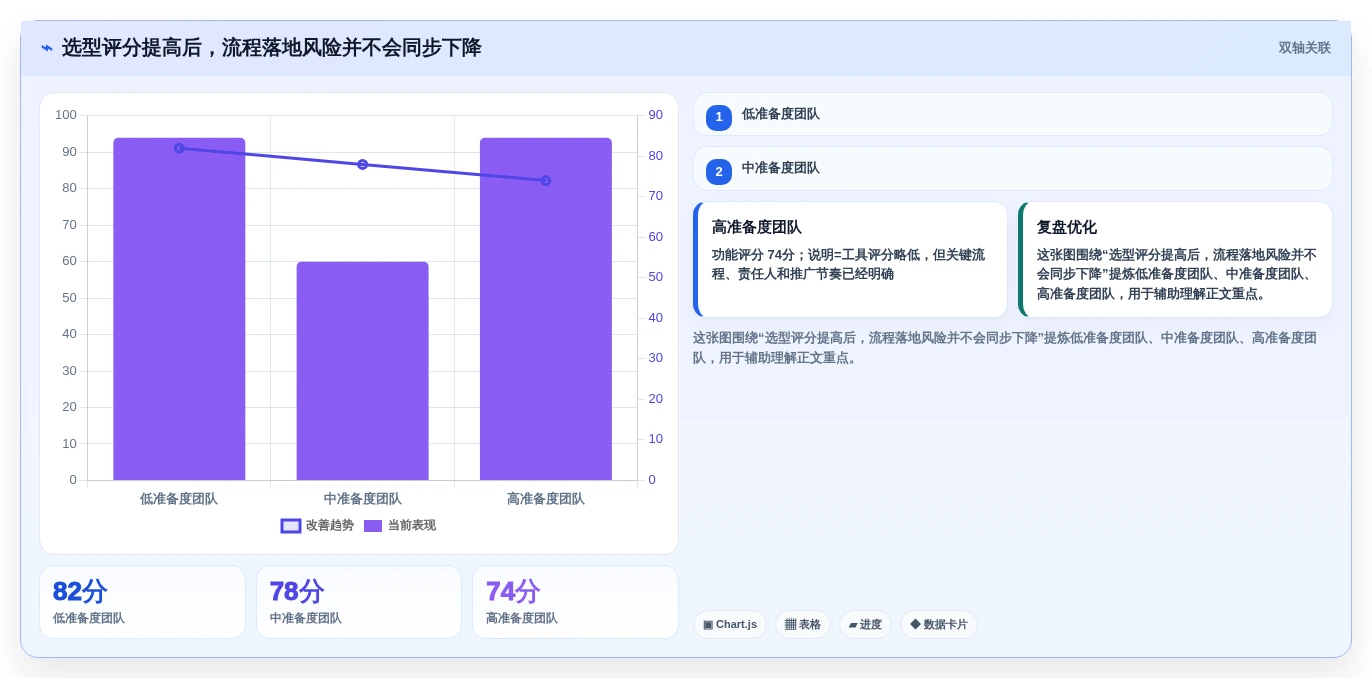The image size is (1372, 678).
Task: Click the 高准备度团队 bar in chart
Action: [546, 309]
